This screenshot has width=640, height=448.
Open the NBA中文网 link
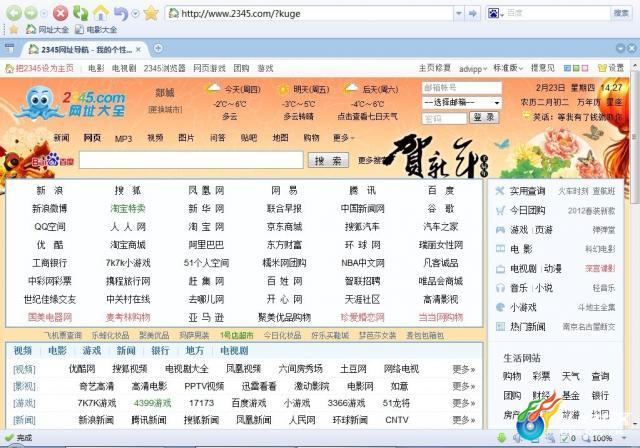[x=362, y=263]
